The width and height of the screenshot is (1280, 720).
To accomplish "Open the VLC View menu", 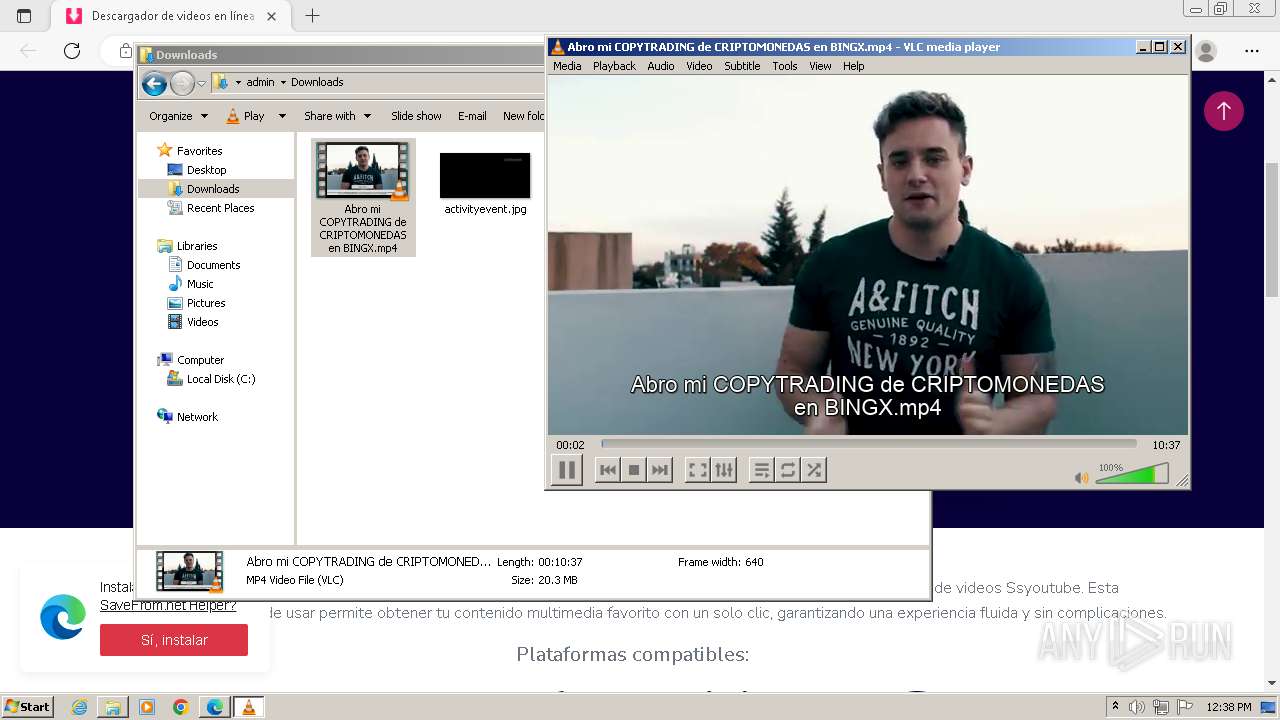I will 820,66.
